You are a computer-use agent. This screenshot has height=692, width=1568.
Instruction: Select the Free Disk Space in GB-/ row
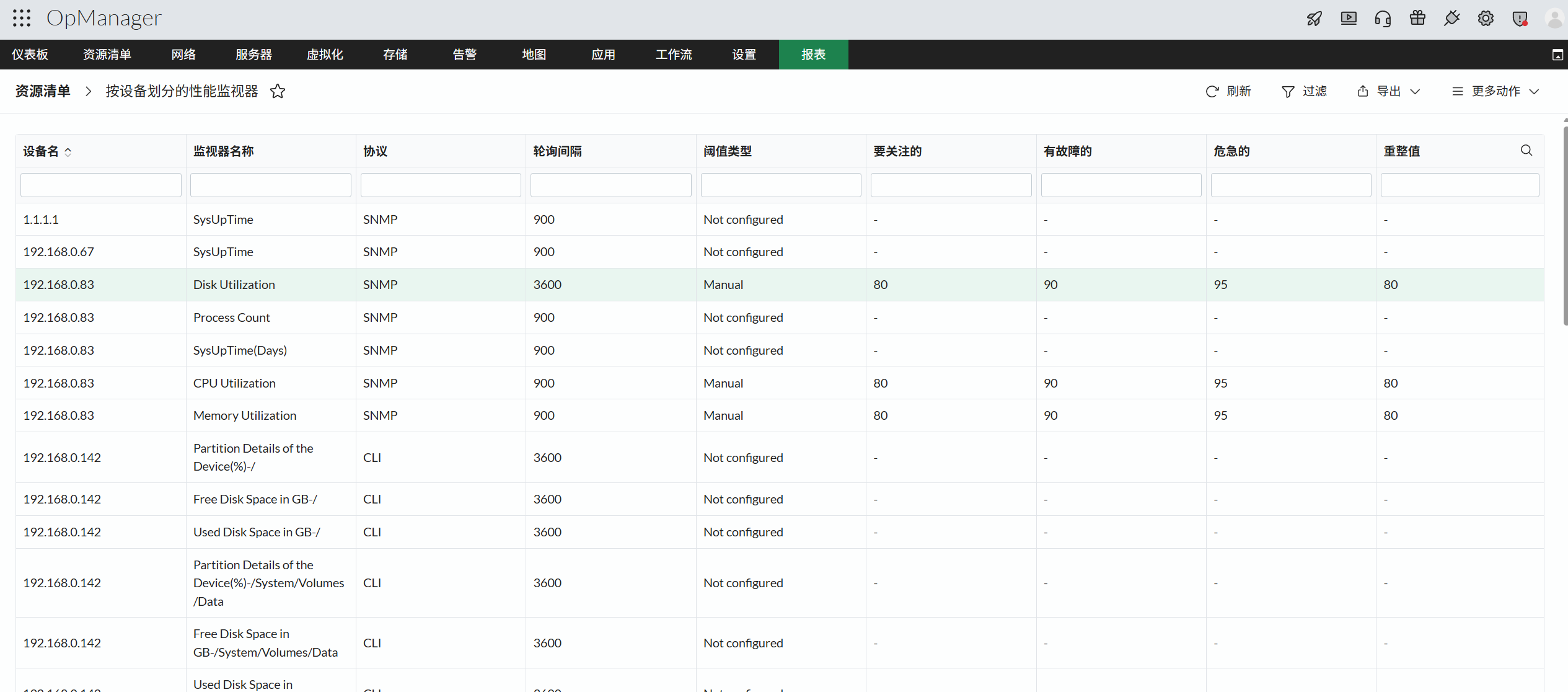click(x=780, y=499)
